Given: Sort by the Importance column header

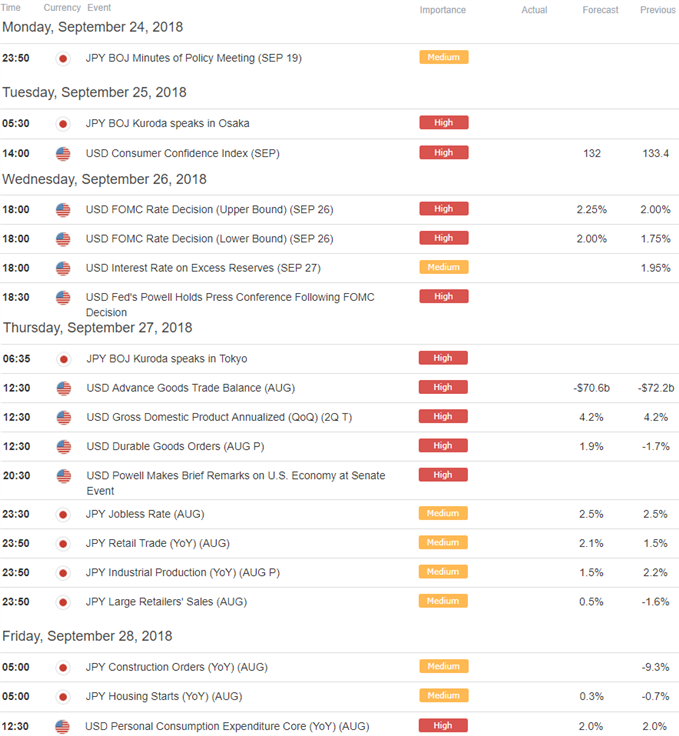Looking at the screenshot, I should (442, 10).
